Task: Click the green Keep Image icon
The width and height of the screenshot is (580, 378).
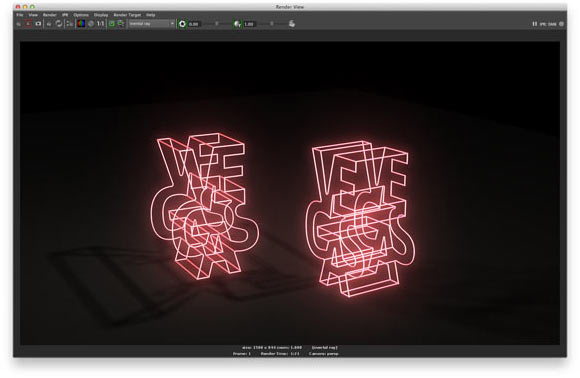Action: coord(111,24)
